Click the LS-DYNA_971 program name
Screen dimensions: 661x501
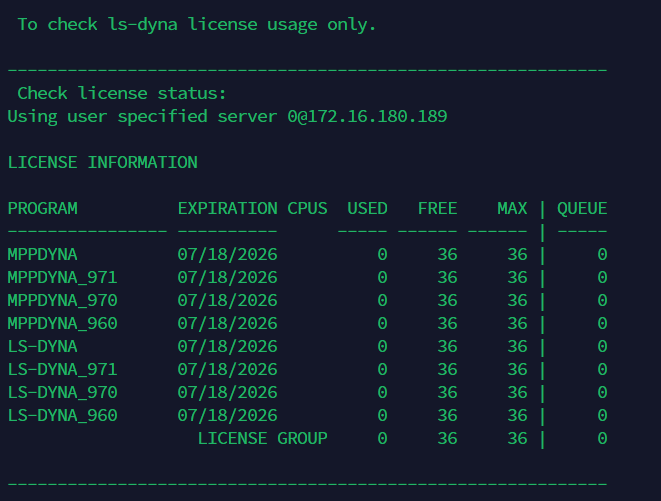coord(62,369)
